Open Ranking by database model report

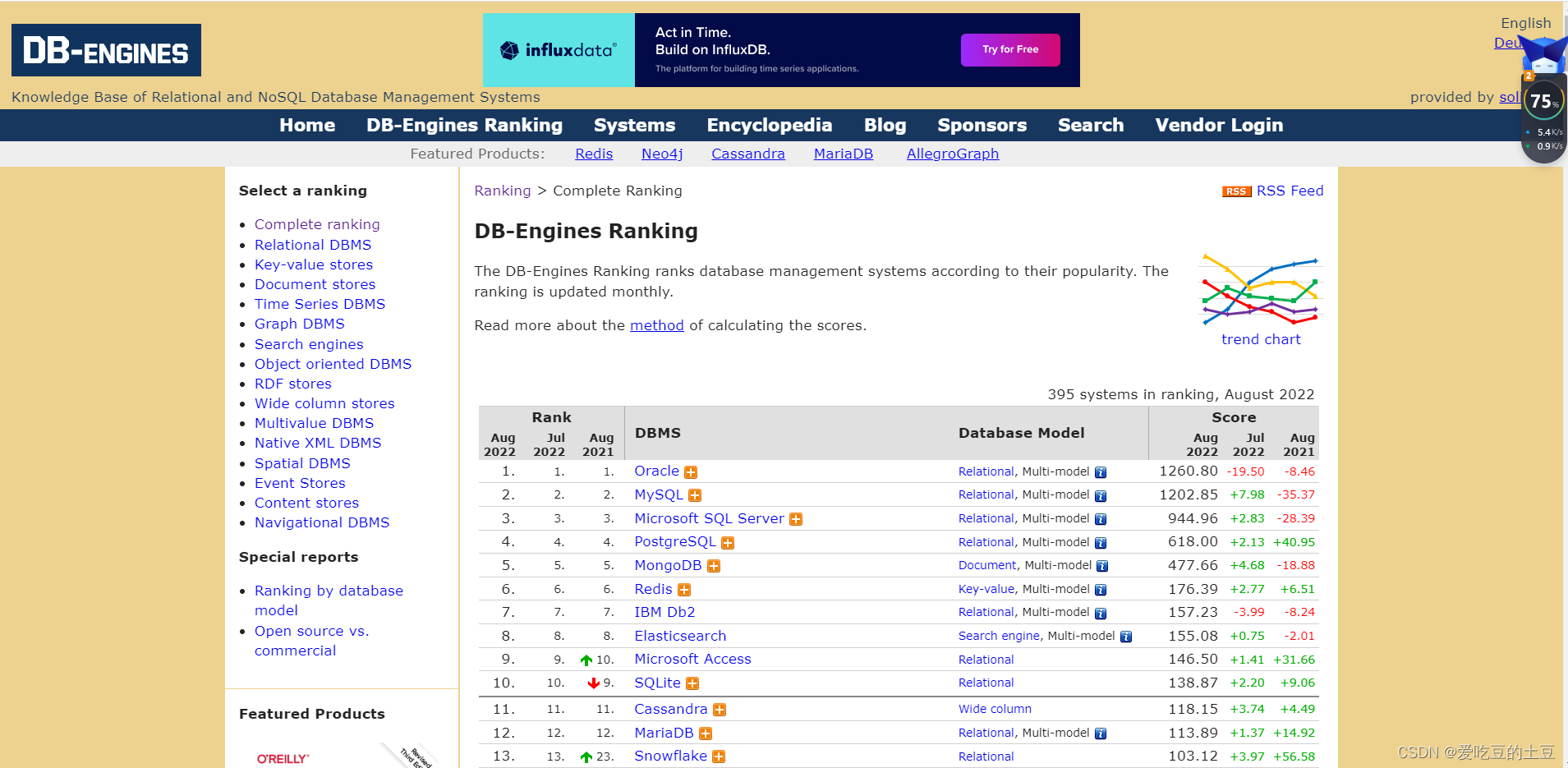(x=329, y=600)
